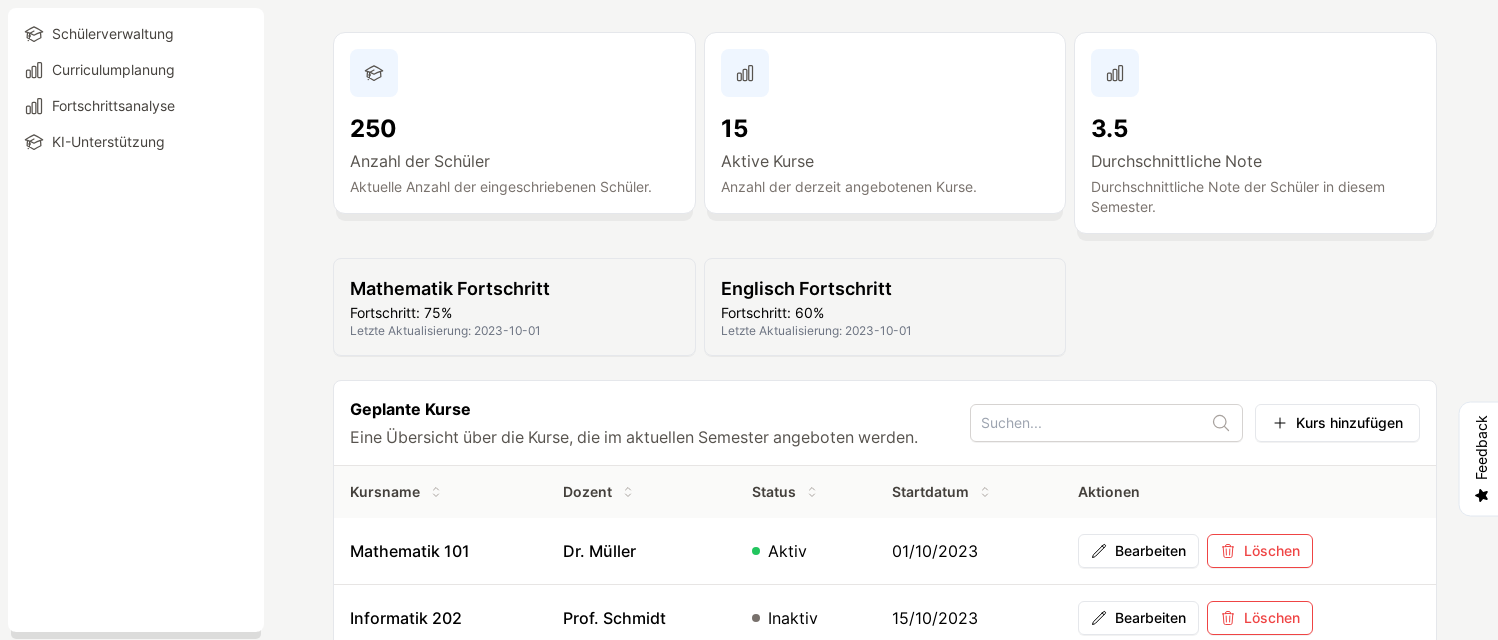
Task: Click trash icon in Informatik 202 row
Action: click(1228, 618)
